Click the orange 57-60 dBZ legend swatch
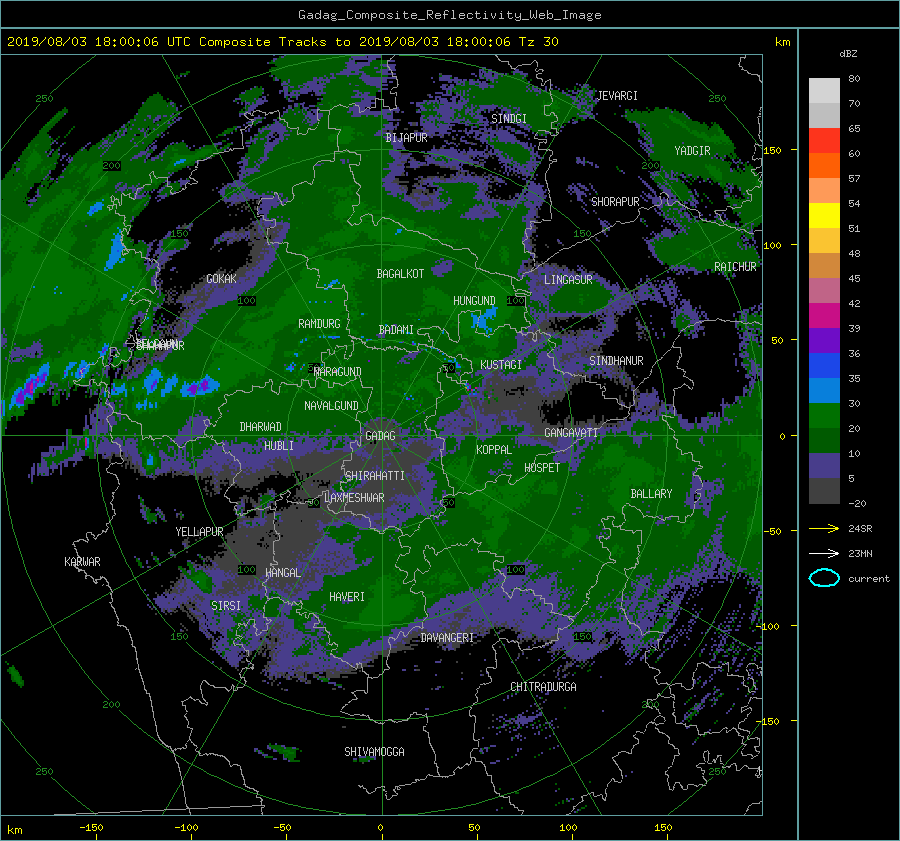The height and width of the screenshot is (841, 900). (824, 166)
